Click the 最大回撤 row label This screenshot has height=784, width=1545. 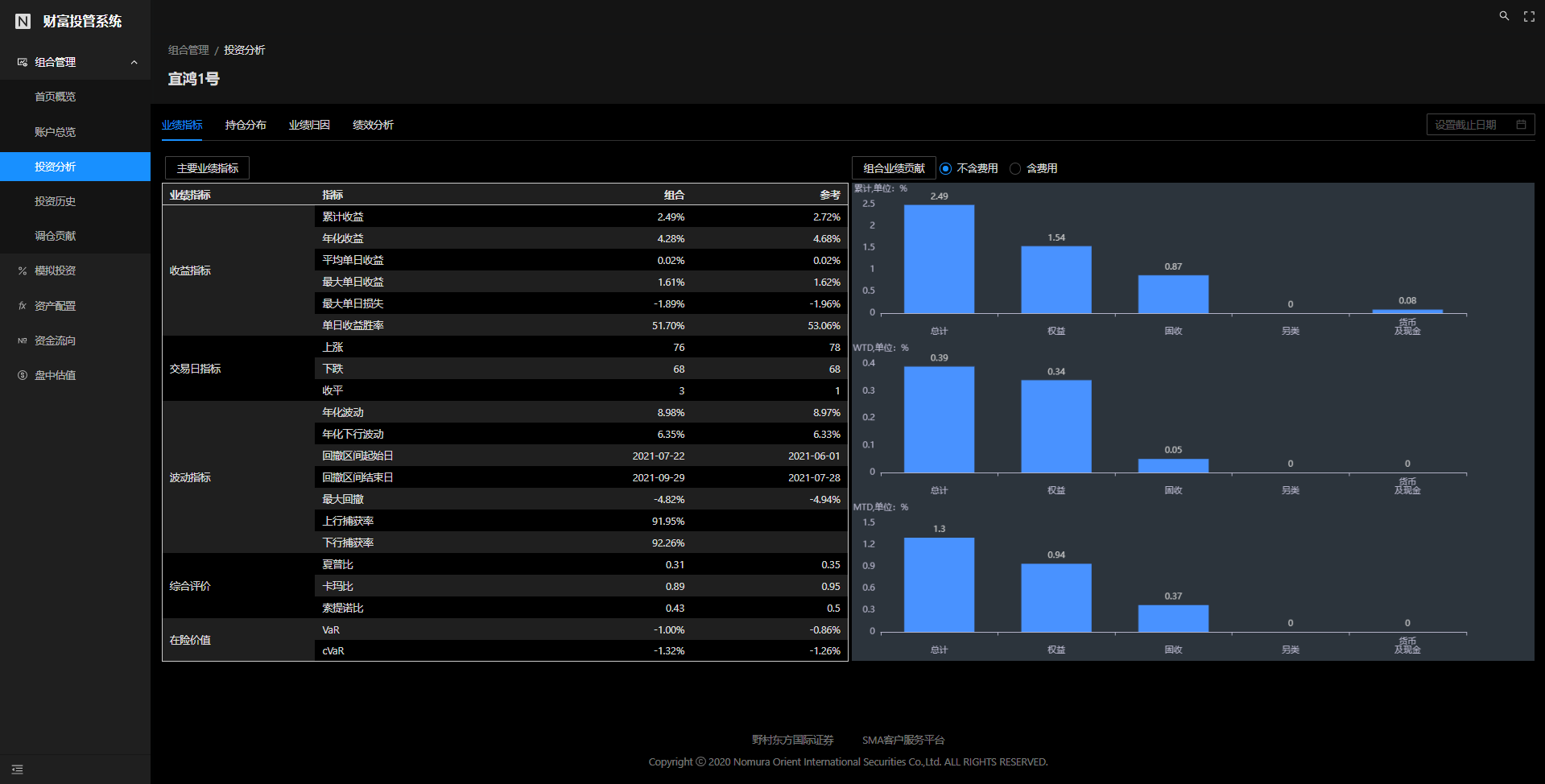click(343, 499)
